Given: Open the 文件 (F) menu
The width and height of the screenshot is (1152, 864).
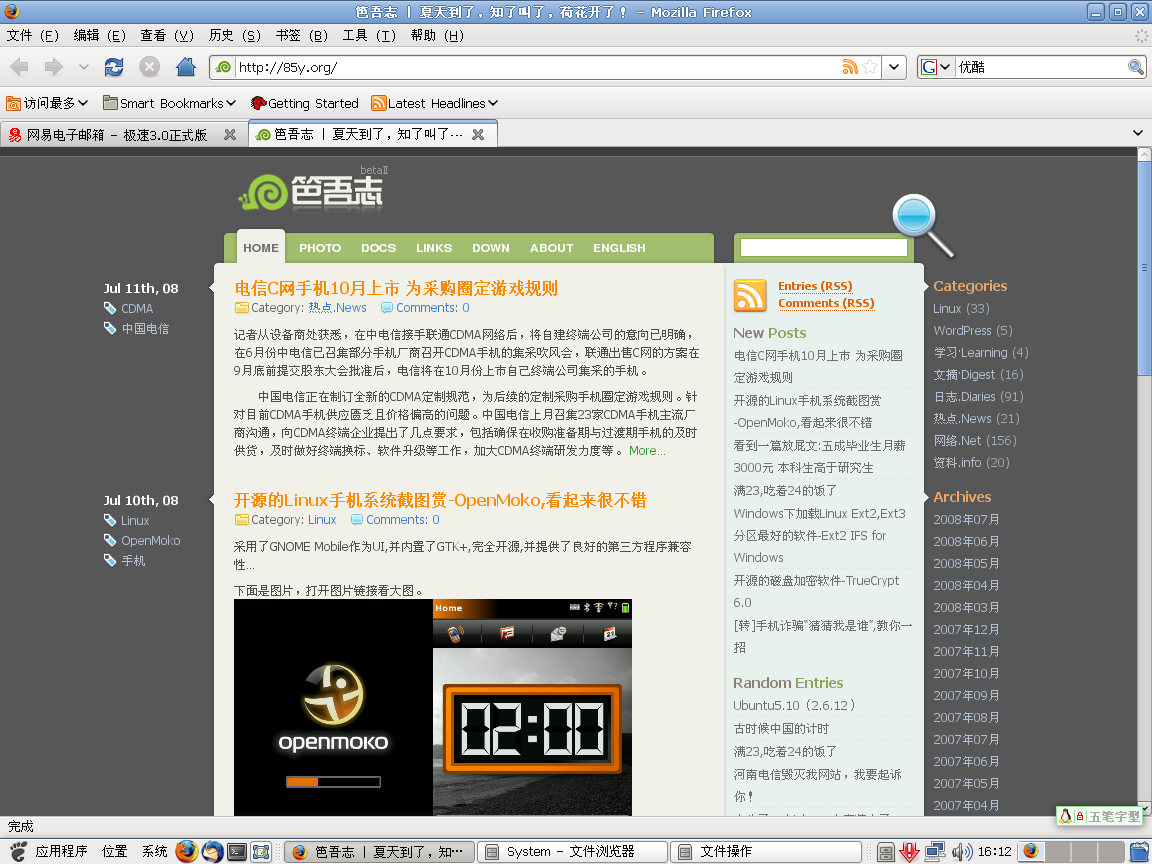Looking at the screenshot, I should 32,35.
